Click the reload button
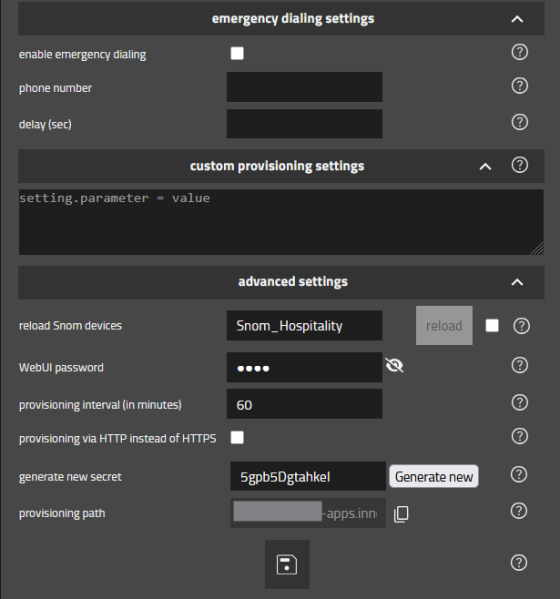Viewport: 560px width, 599px height. [444, 325]
